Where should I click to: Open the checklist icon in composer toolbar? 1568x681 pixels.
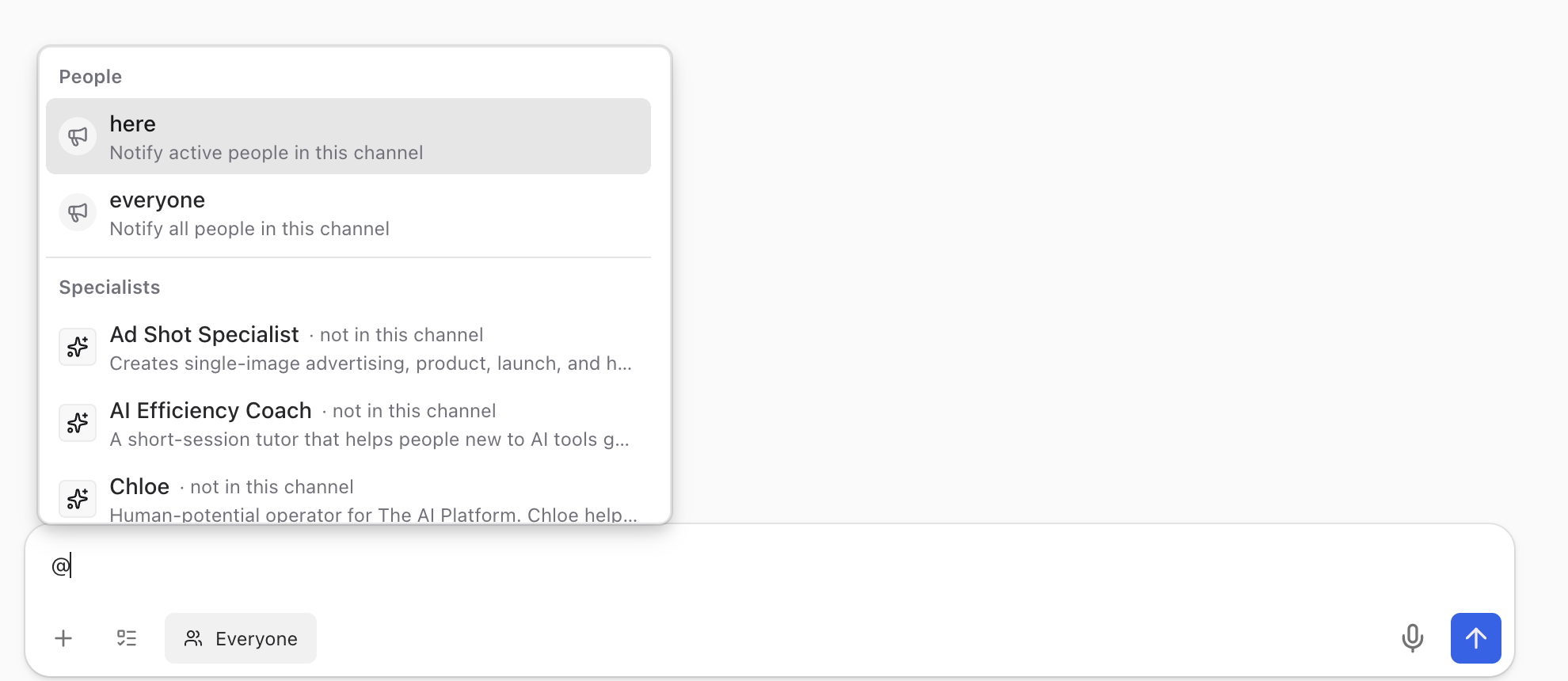(x=127, y=638)
